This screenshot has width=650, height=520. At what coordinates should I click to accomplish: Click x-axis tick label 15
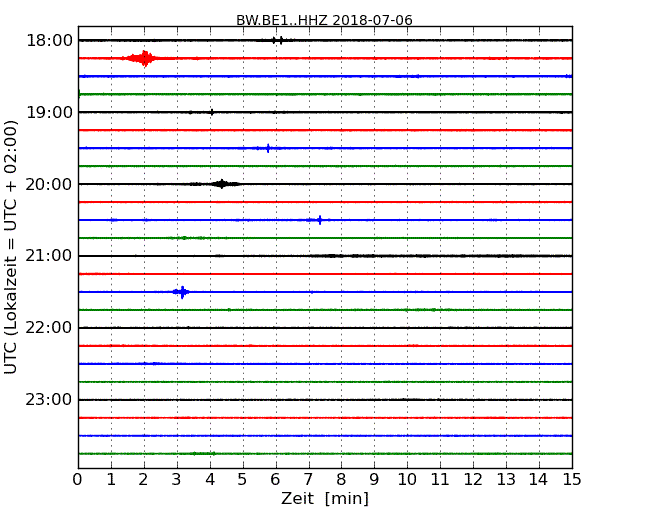572,479
